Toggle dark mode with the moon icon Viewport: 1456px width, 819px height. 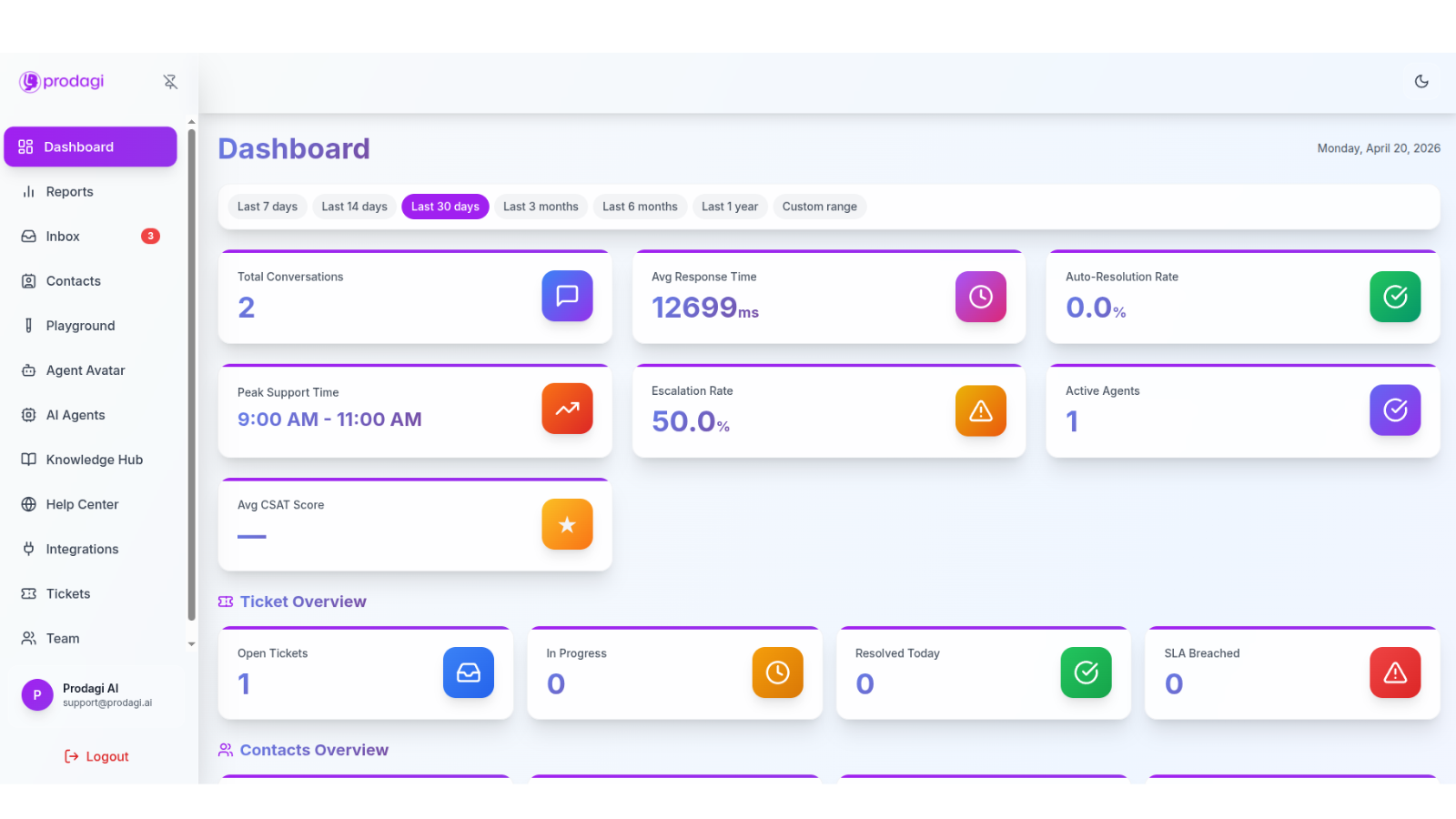[1421, 82]
